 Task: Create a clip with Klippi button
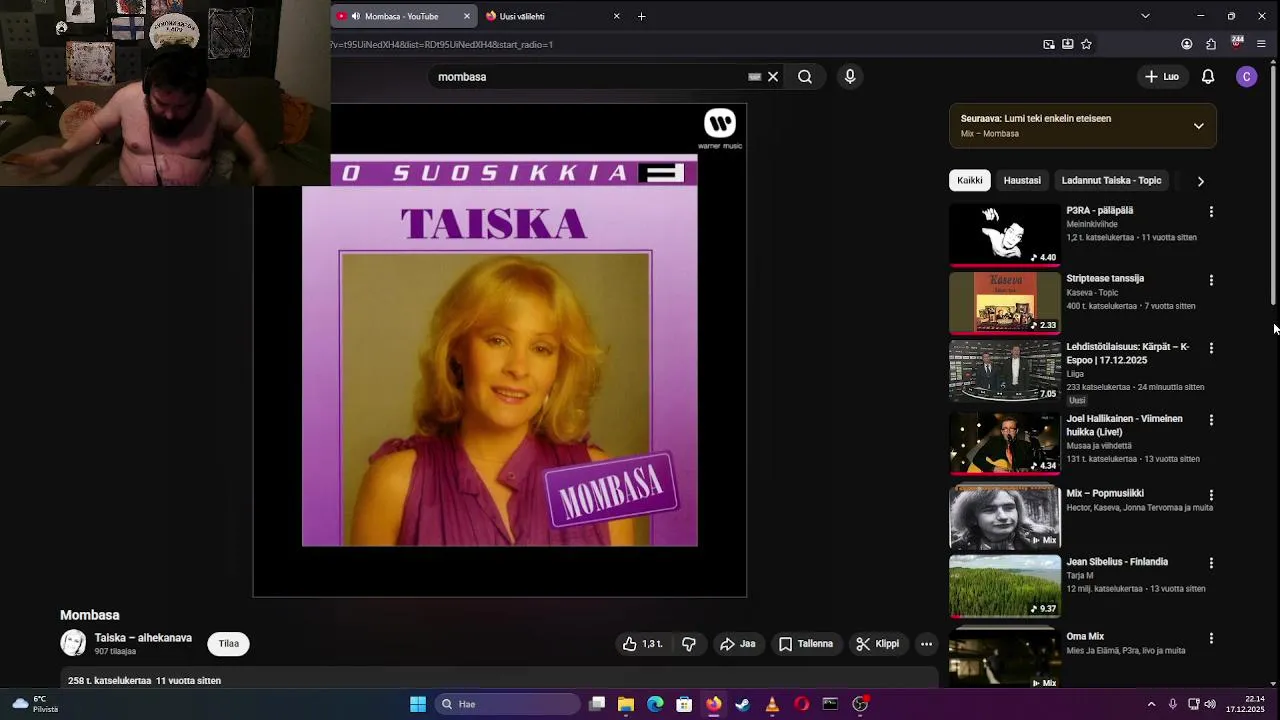pos(878,644)
